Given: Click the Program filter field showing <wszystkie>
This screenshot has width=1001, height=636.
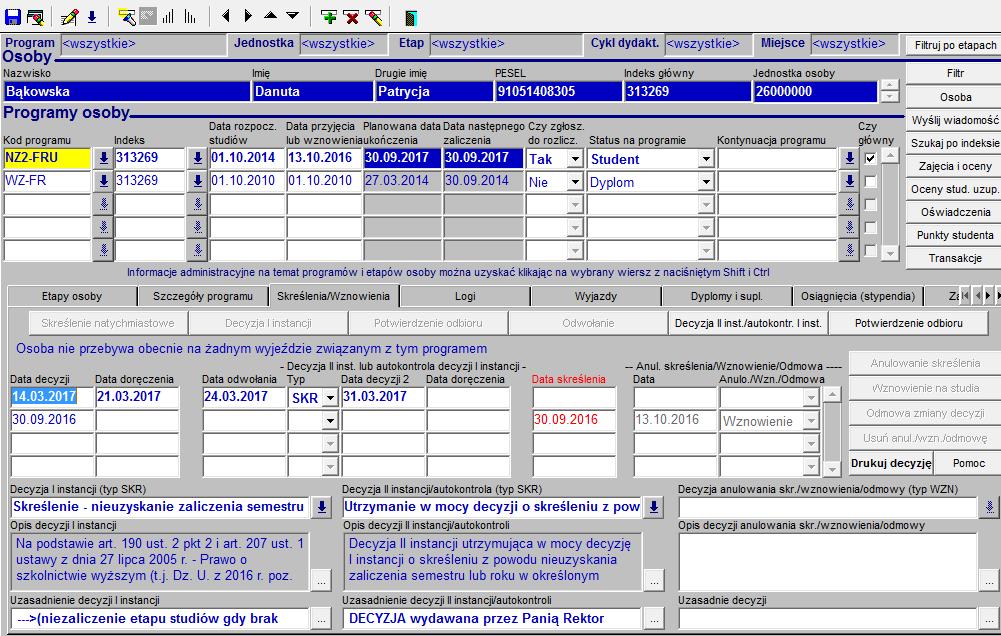Looking at the screenshot, I should [144, 43].
